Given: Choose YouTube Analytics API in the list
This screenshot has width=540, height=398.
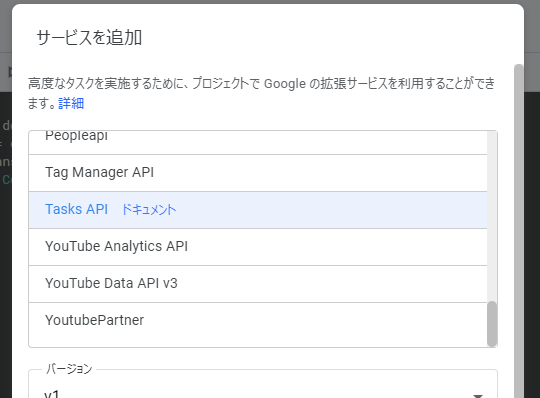Looking at the screenshot, I should click(x=258, y=247).
